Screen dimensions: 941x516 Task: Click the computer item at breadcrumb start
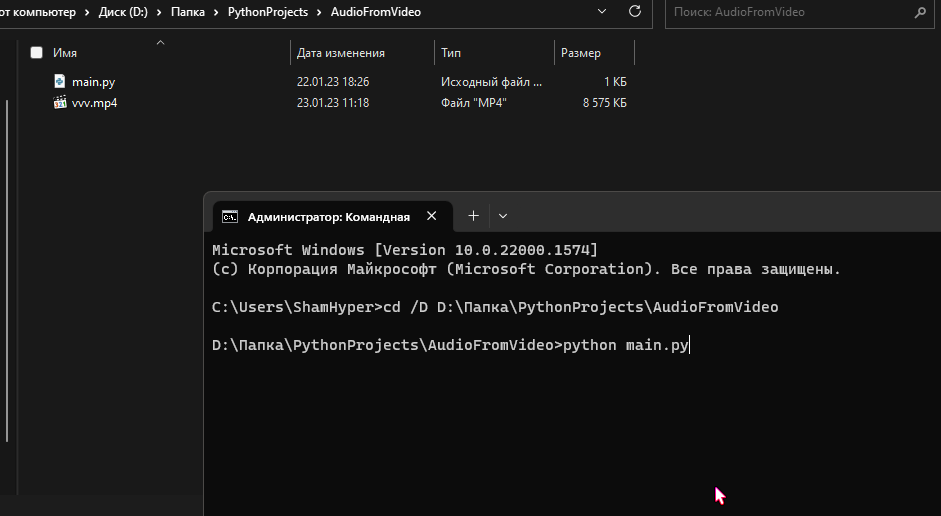tap(38, 12)
